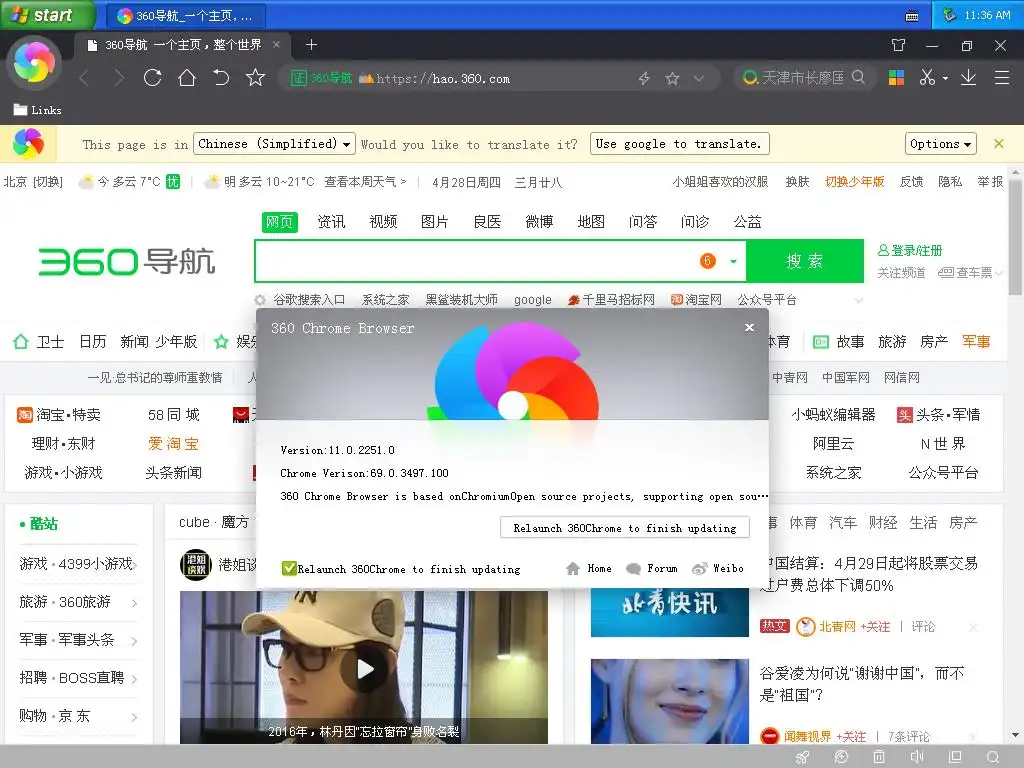Reload the page with refresh icon

click(x=152, y=78)
